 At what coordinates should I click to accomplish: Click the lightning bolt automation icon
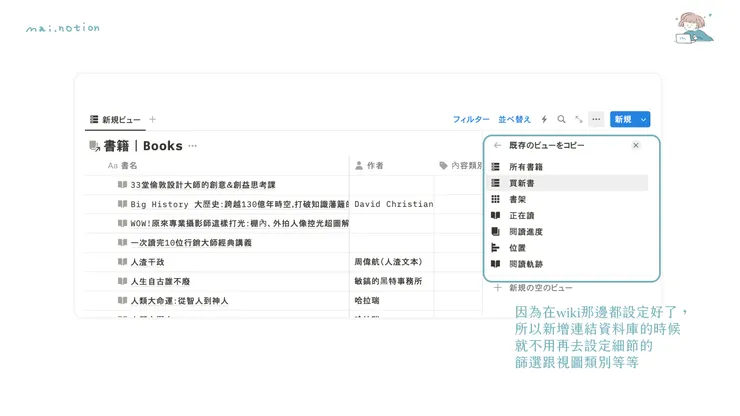tap(544, 119)
